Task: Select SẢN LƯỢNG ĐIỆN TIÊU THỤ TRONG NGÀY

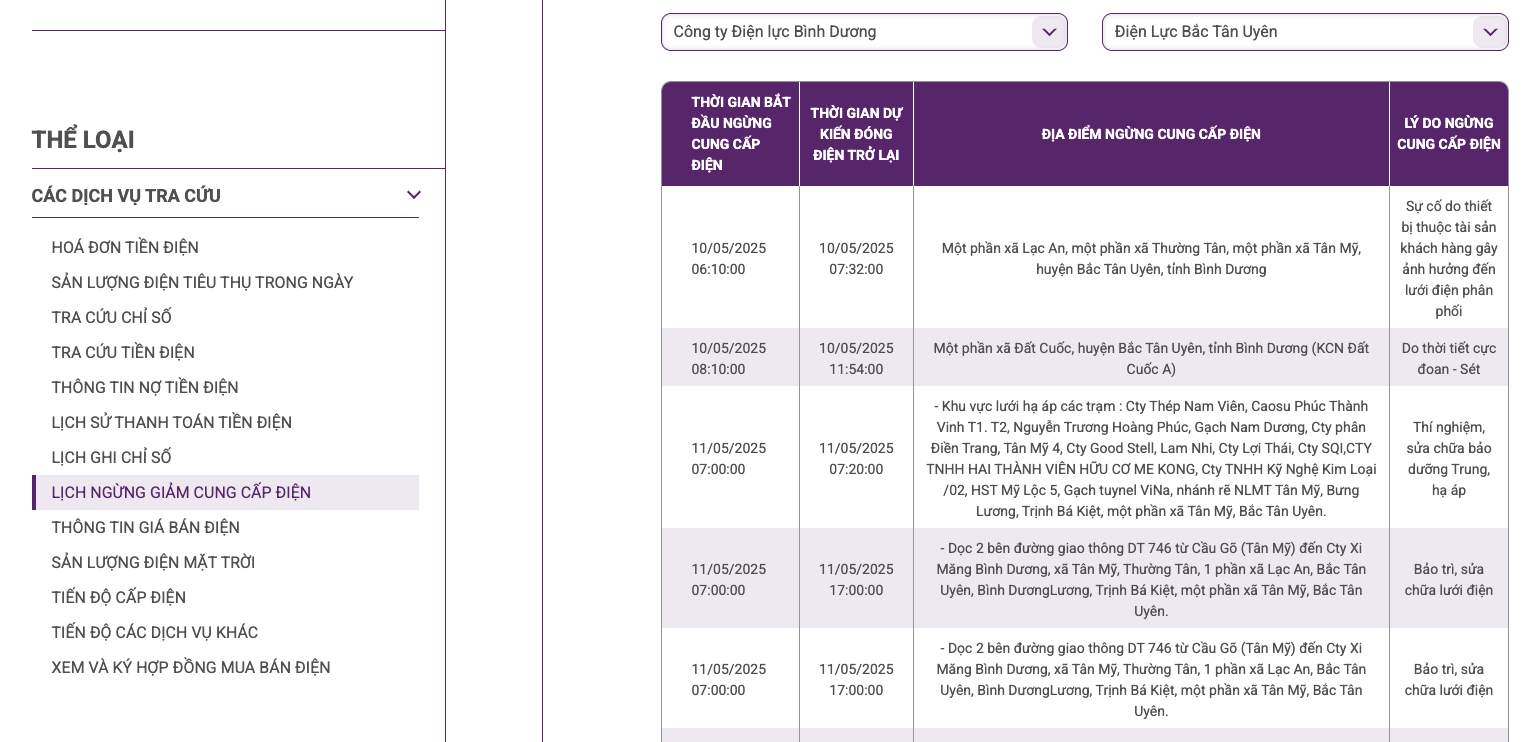Action: click(202, 283)
